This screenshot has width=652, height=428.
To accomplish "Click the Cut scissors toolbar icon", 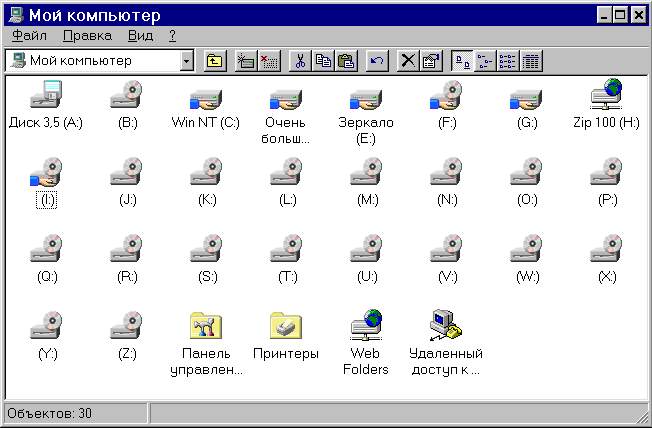I will 299,61.
